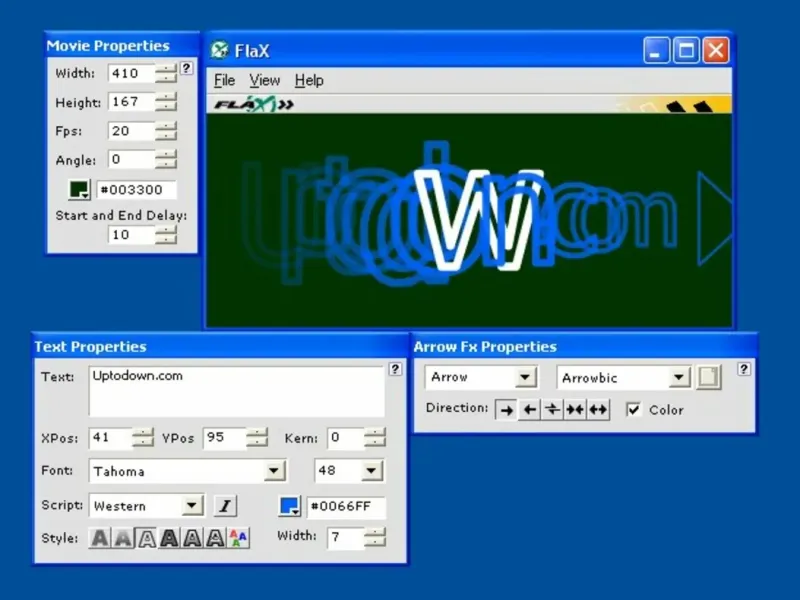This screenshot has width=800, height=600.
Task: Expand the Western script dropdown
Action: tap(191, 506)
